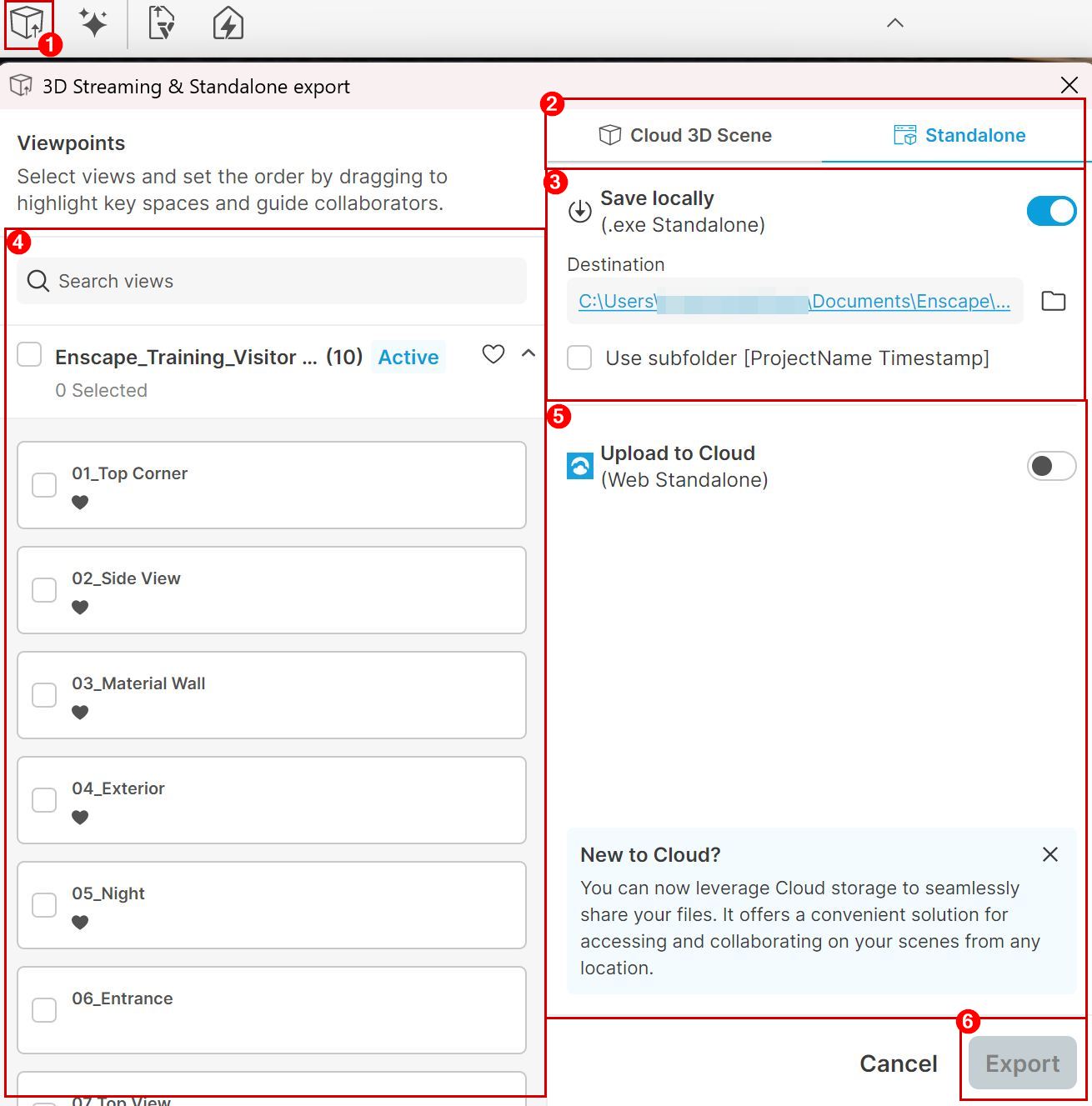
Task: Close the 3D Streaming & Standalone export dialog
Action: point(1069,85)
